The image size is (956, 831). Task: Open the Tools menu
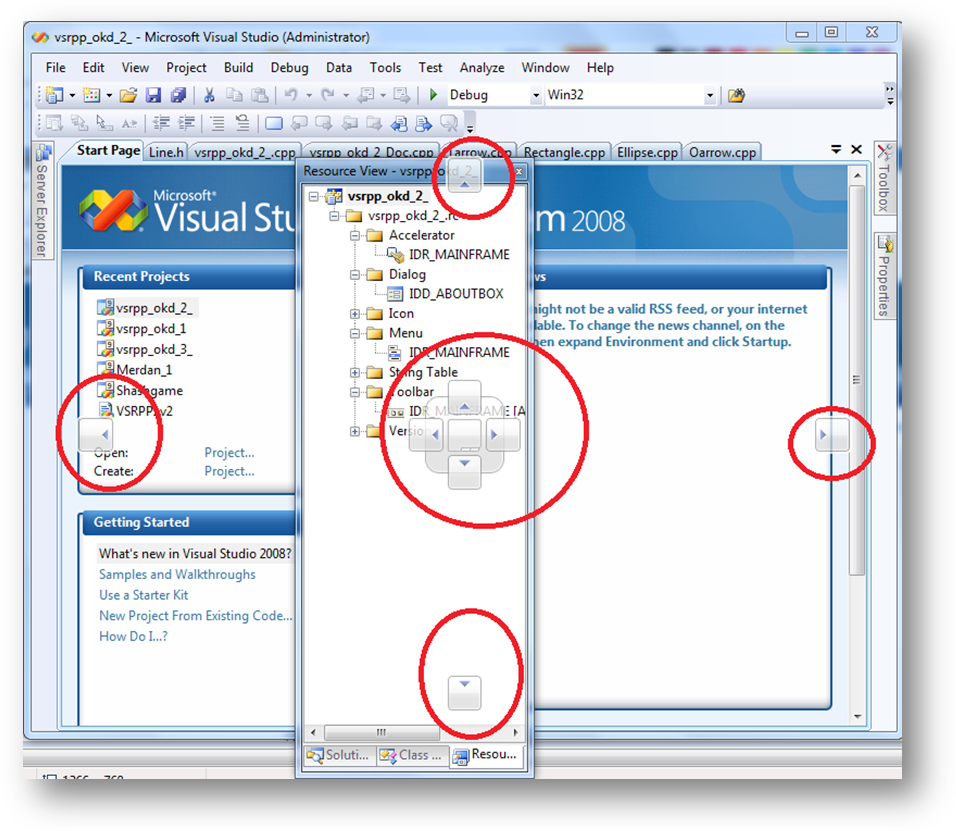coord(385,68)
